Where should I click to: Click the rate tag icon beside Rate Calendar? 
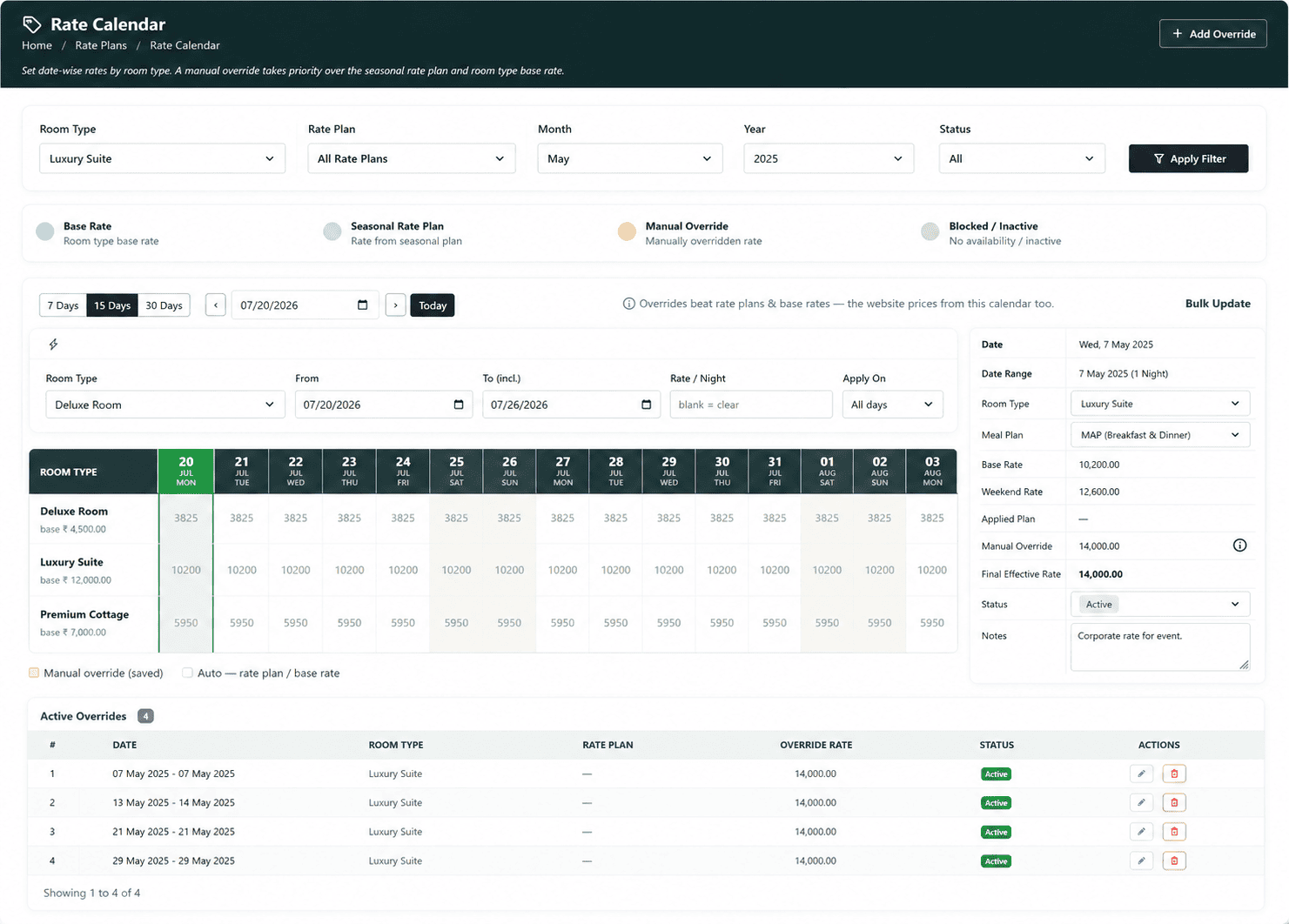tap(32, 24)
